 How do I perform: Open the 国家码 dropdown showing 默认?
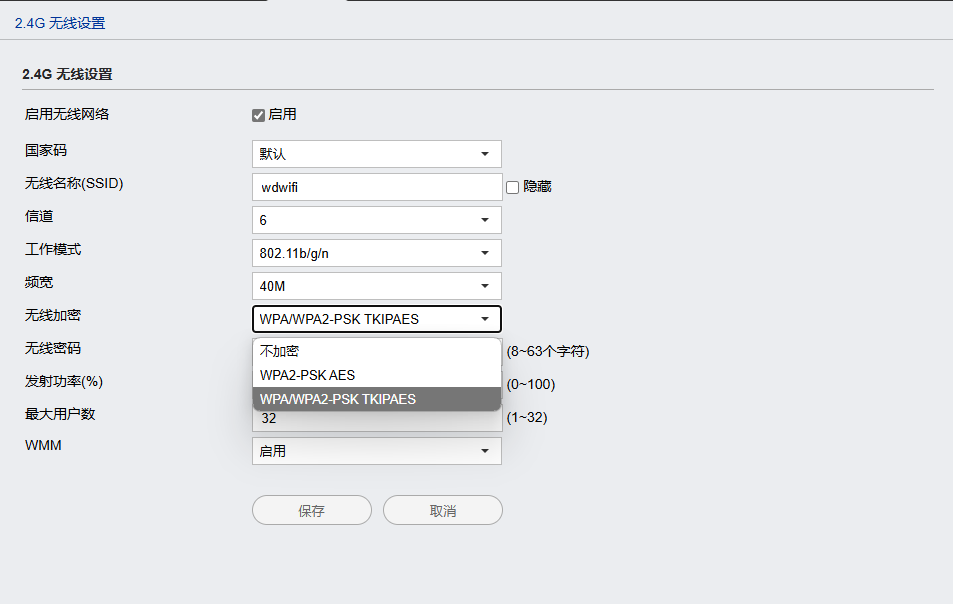coord(377,154)
